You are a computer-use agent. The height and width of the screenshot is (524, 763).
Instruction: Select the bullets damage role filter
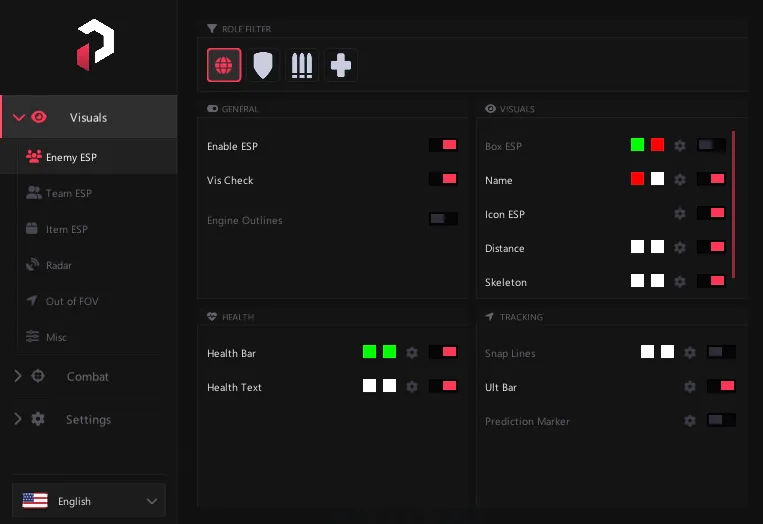302,65
